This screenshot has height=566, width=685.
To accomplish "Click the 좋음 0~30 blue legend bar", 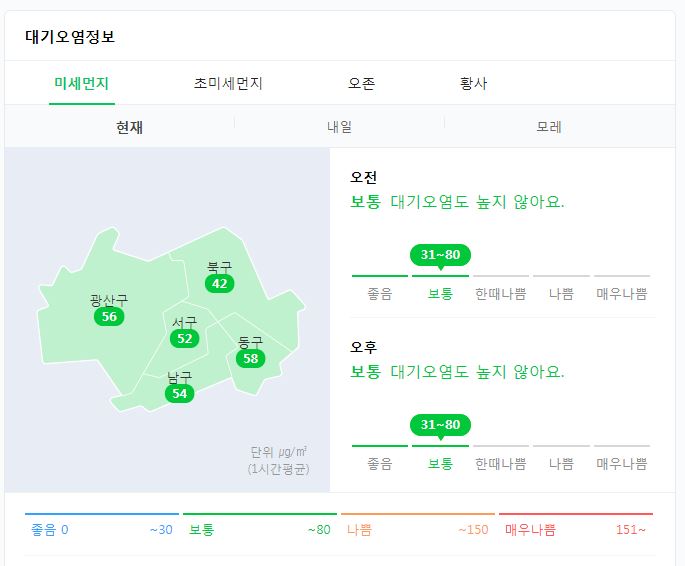I will [102, 526].
